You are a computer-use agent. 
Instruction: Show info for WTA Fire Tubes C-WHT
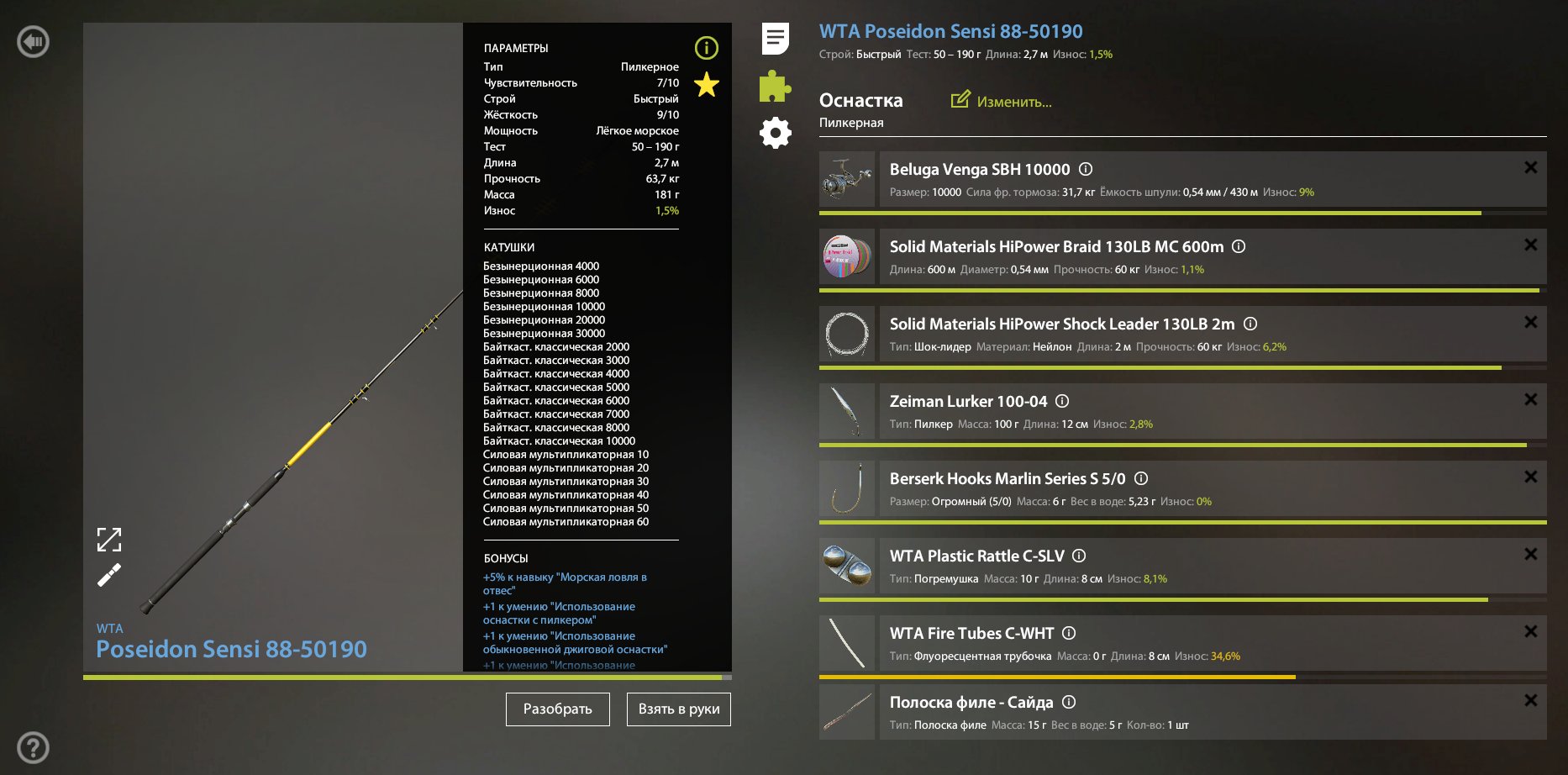[1069, 633]
